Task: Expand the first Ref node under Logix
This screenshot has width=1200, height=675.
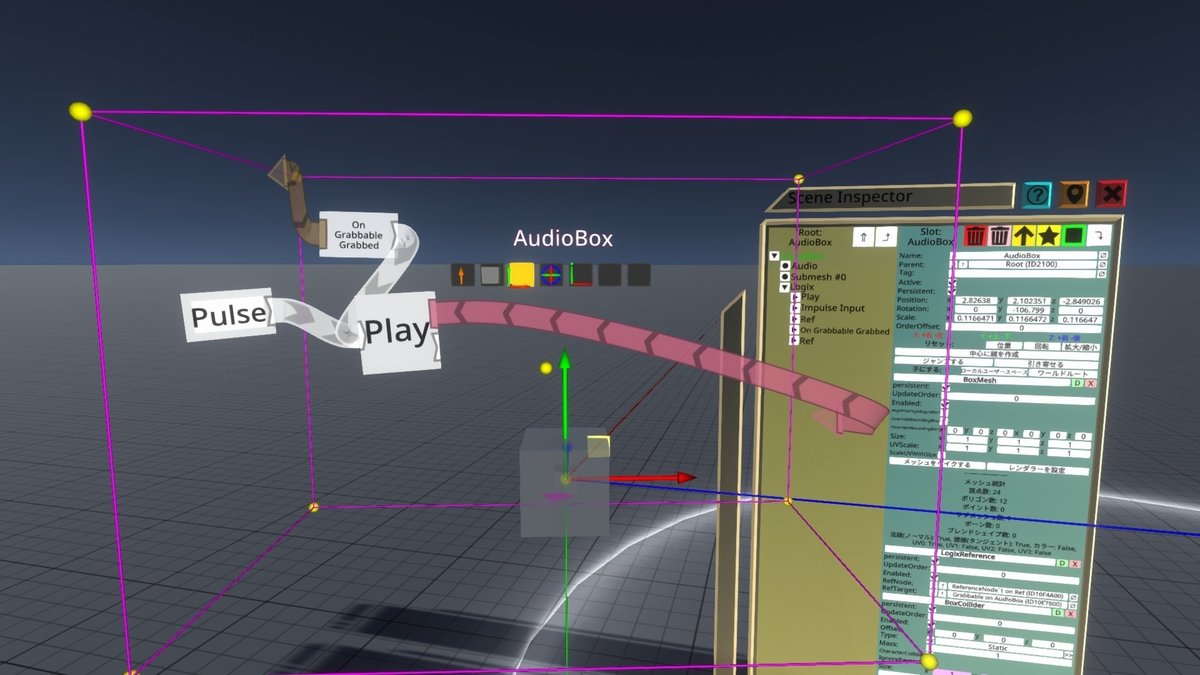Action: (x=795, y=319)
